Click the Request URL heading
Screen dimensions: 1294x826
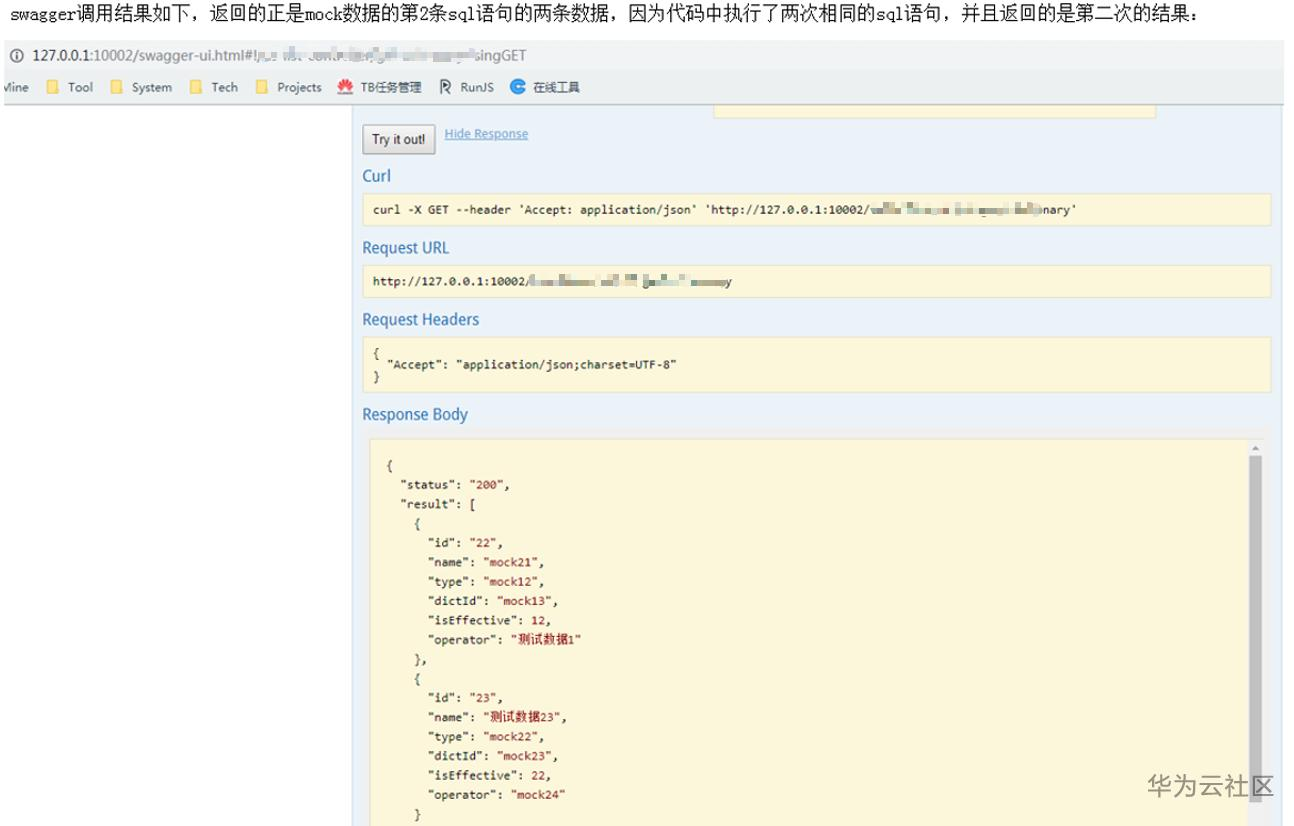(x=406, y=248)
